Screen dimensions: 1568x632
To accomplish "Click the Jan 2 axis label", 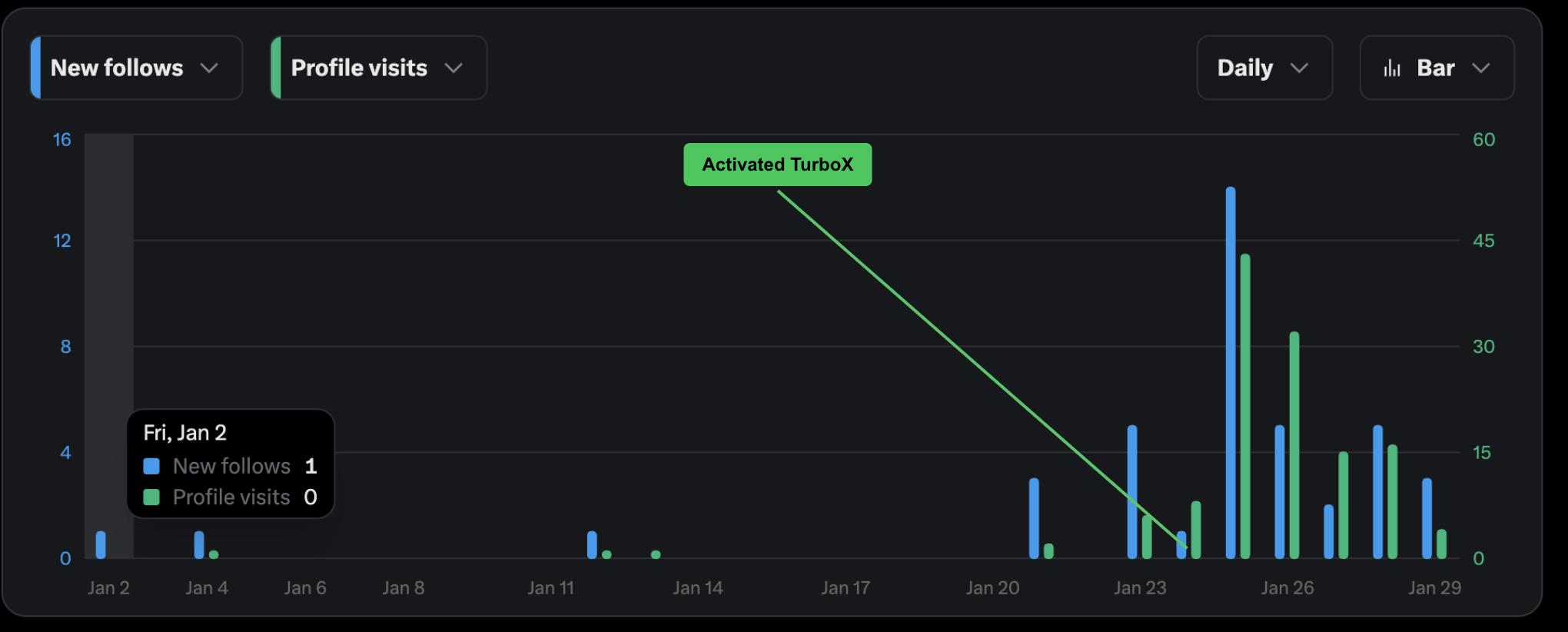I will pyautogui.click(x=108, y=588).
